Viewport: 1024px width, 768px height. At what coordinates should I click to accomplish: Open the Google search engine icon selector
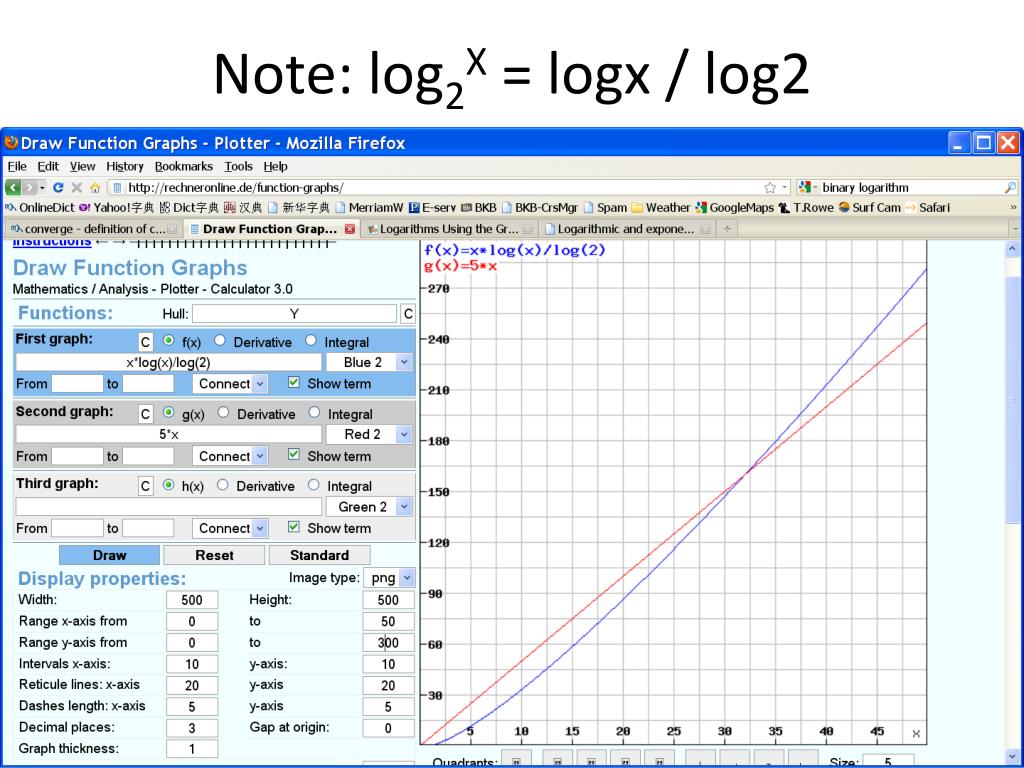(808, 187)
